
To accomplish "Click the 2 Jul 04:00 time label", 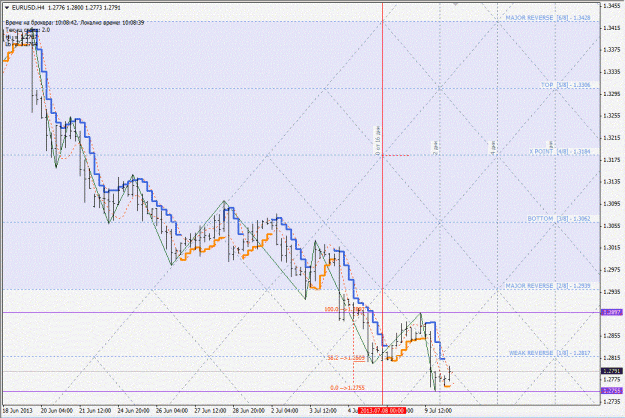I will pyautogui.click(x=285, y=410).
